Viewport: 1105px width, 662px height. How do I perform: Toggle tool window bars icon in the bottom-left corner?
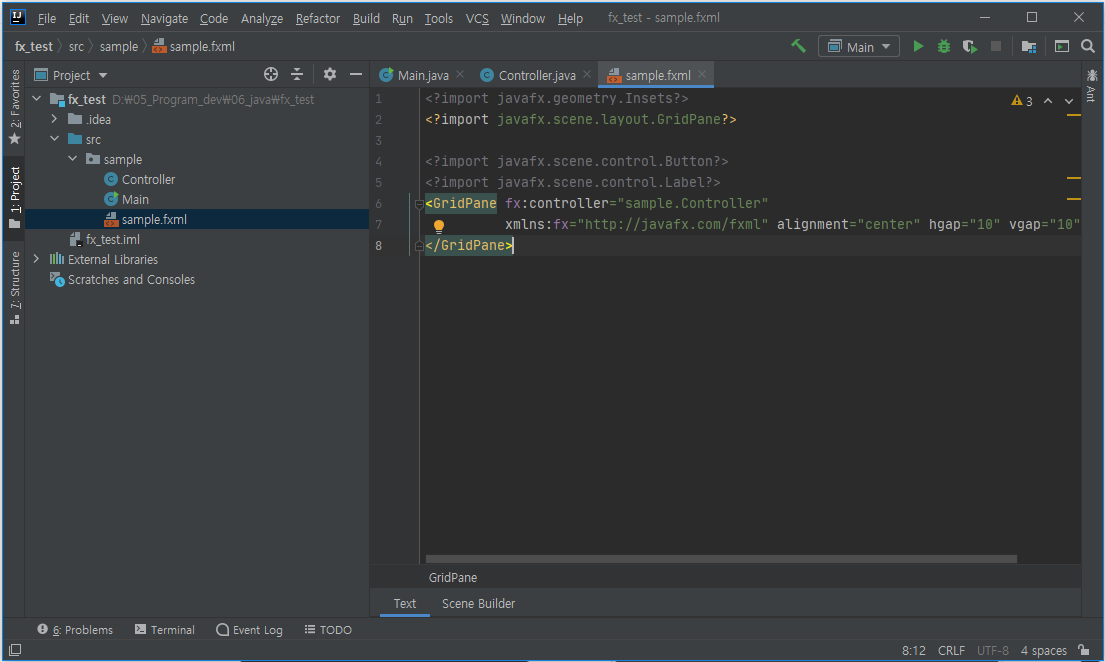click(15, 650)
